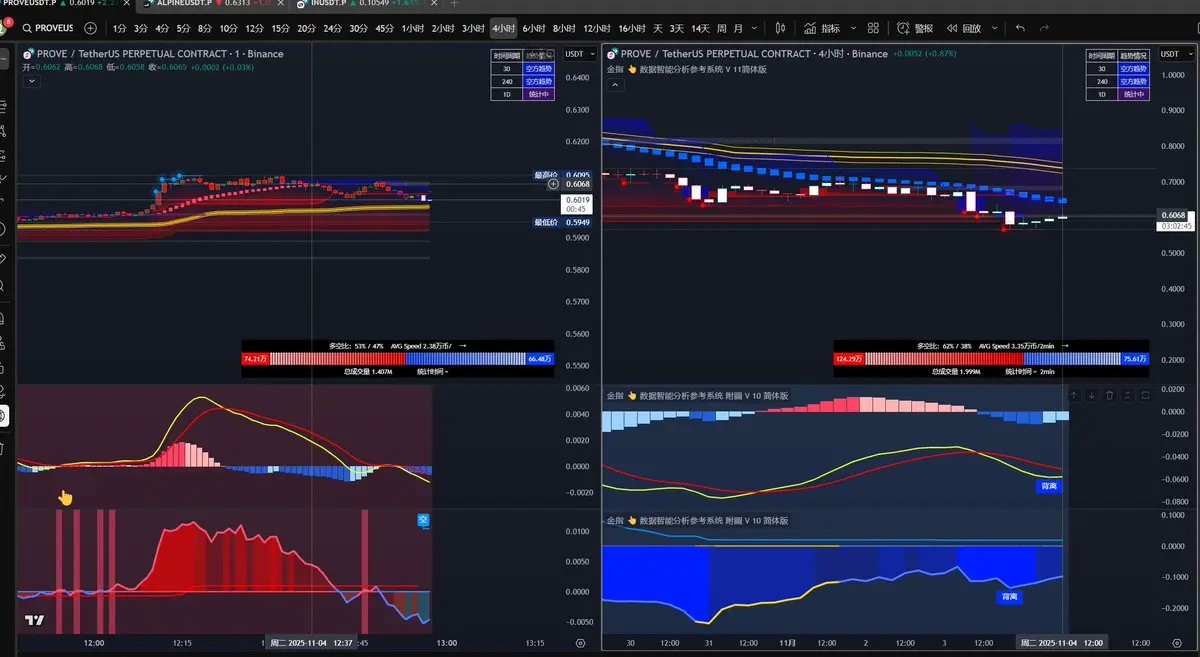Open the 指标 indicators menu
Image resolution: width=1200 pixels, height=657 pixels.
(x=824, y=28)
